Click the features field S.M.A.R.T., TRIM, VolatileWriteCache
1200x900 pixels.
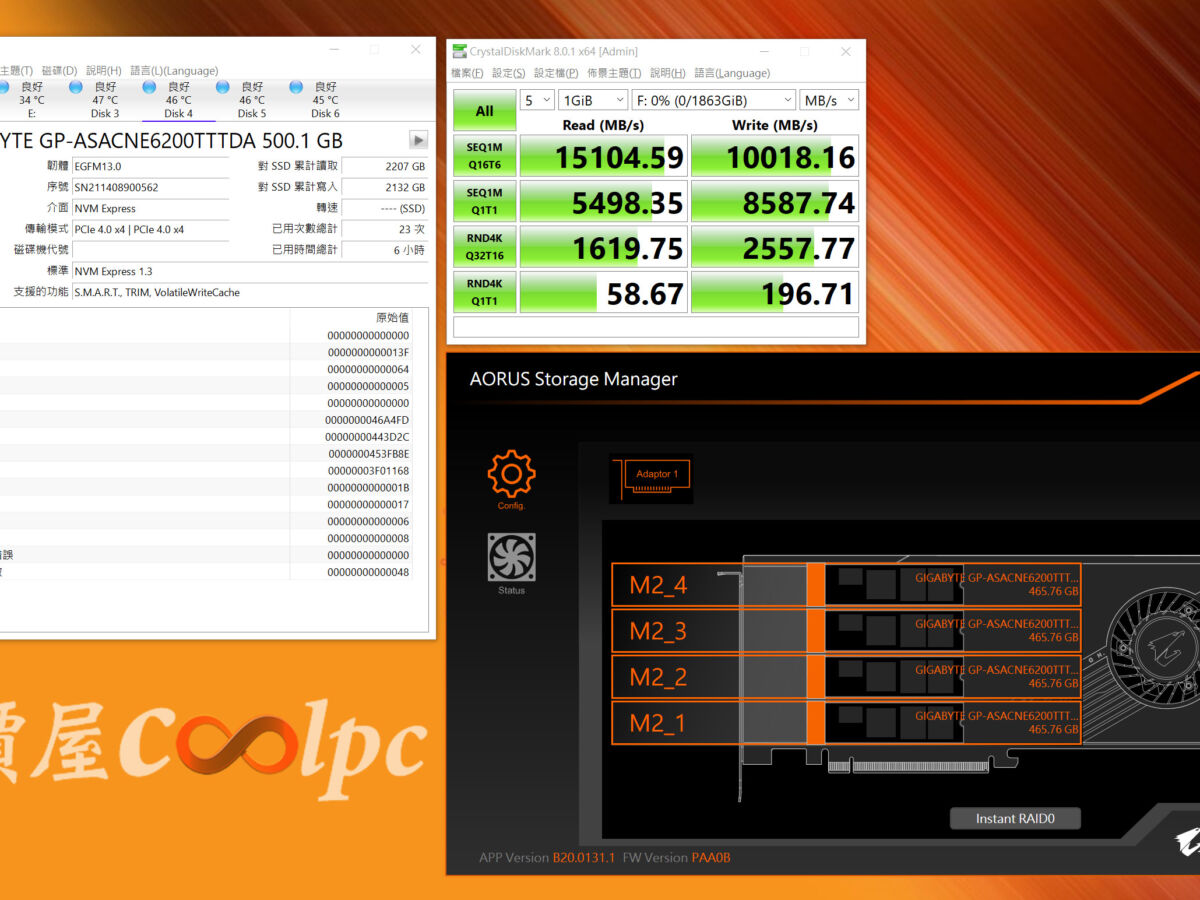[250, 292]
